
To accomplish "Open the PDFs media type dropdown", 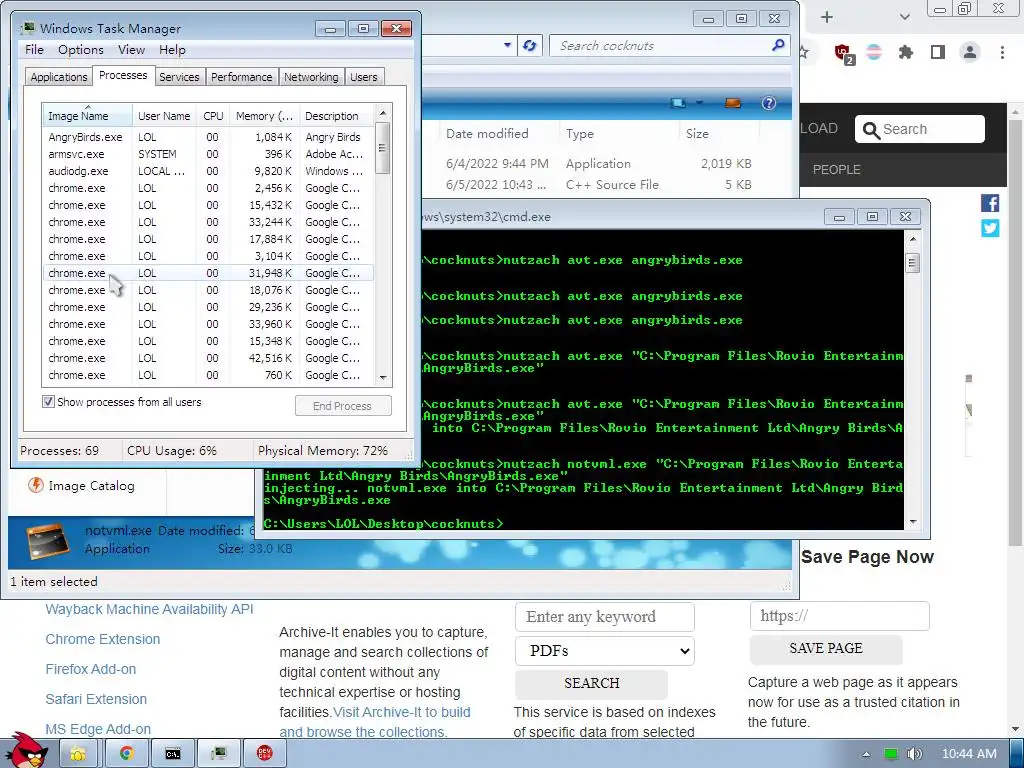I will [x=605, y=651].
